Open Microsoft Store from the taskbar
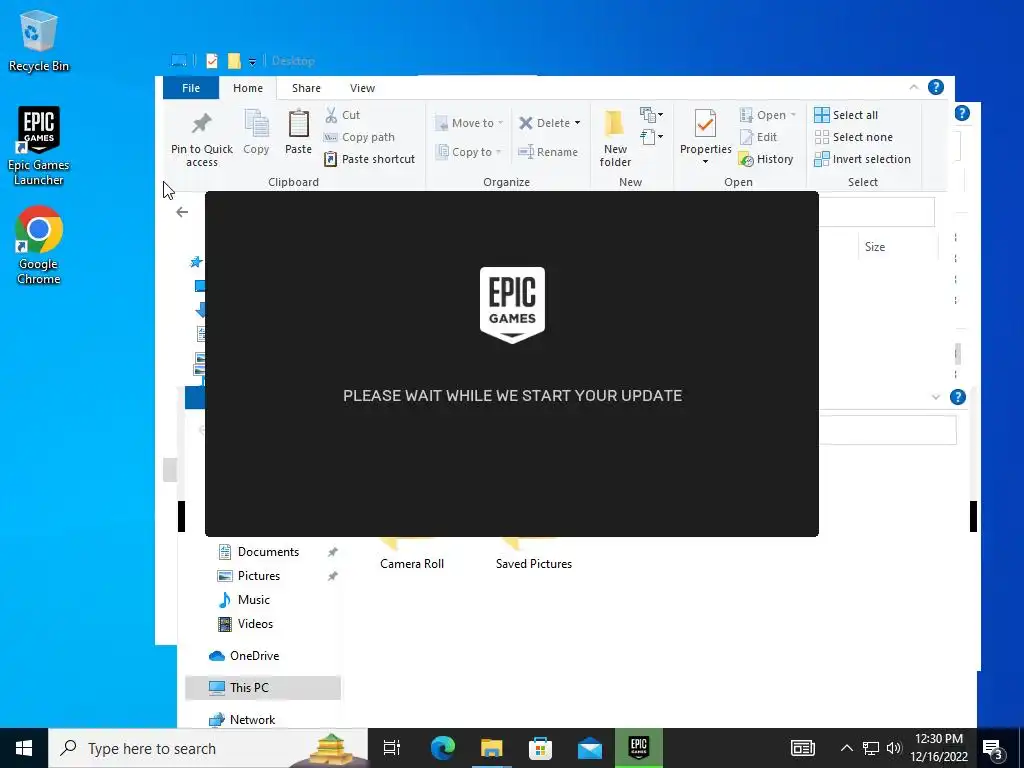The width and height of the screenshot is (1024, 768). (x=540, y=748)
